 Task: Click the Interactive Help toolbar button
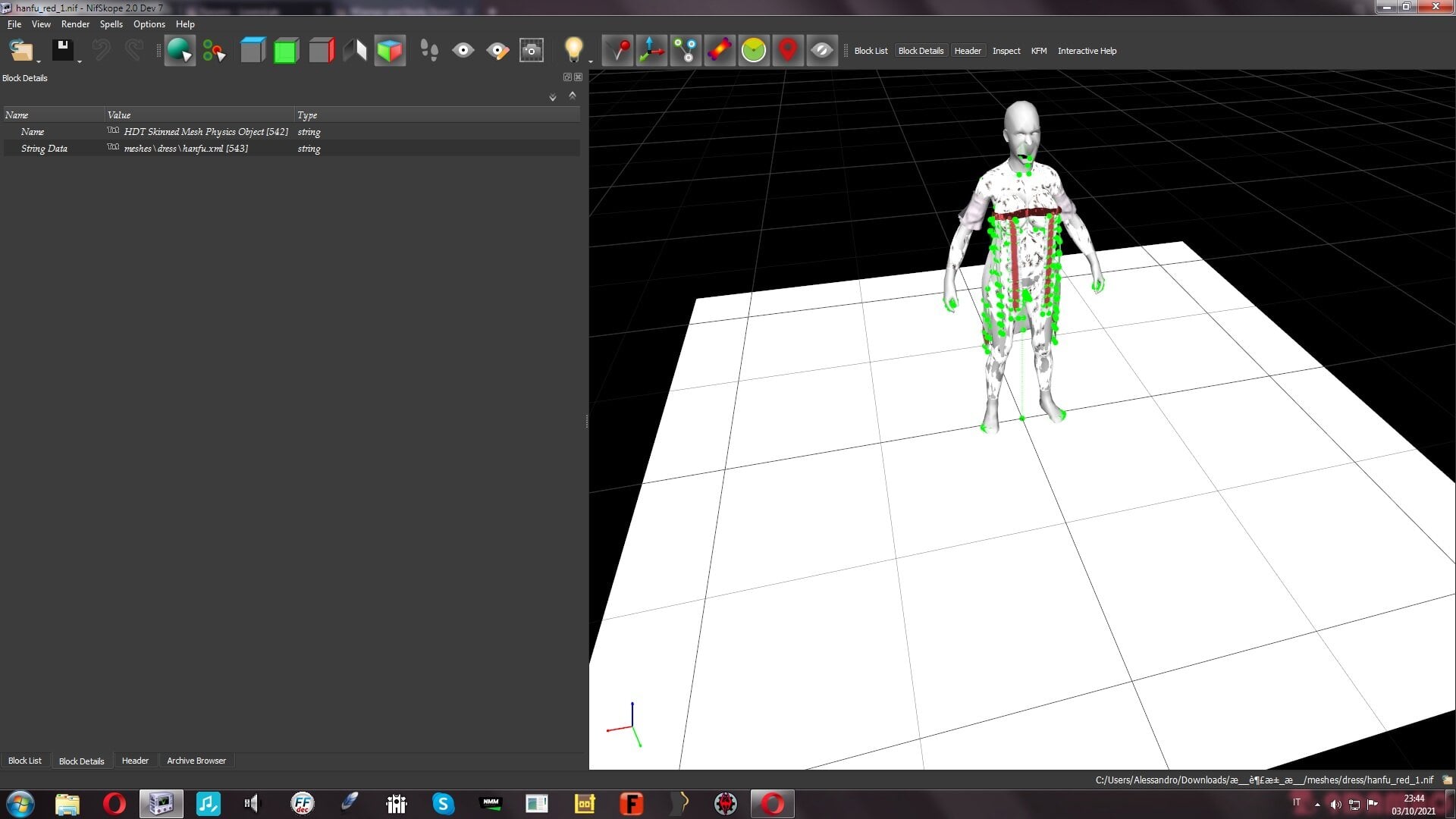[x=1087, y=51]
